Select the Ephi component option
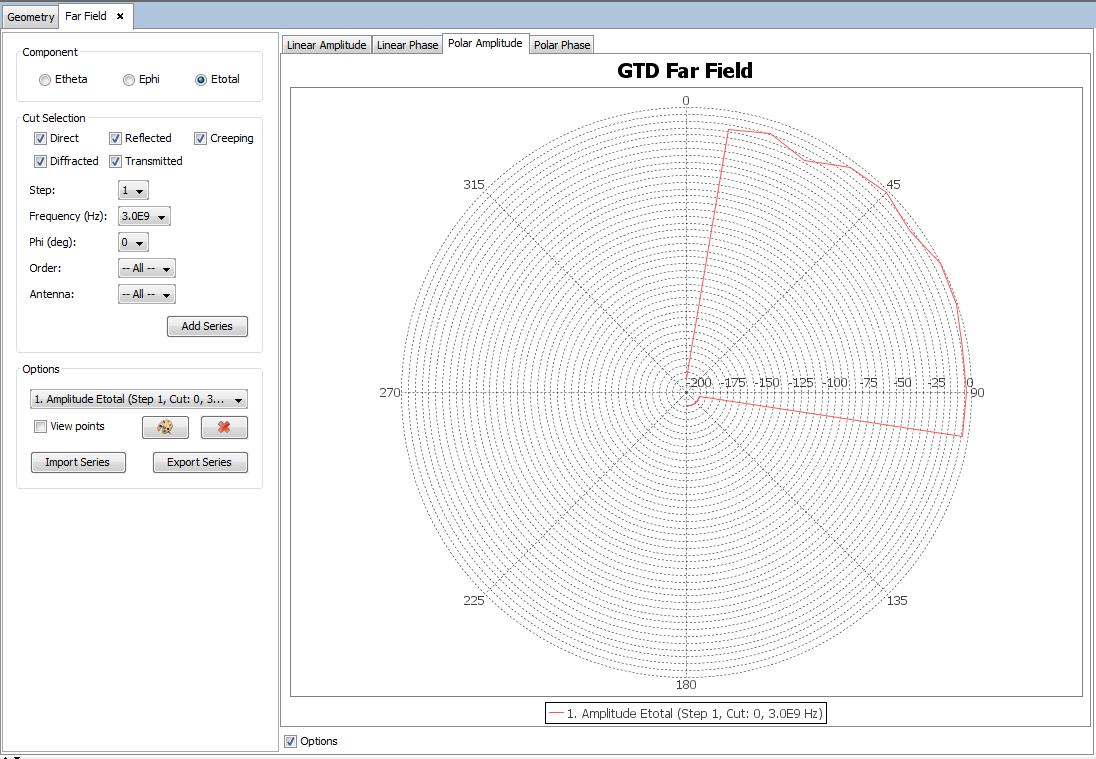The image size is (1096, 759). (x=129, y=80)
